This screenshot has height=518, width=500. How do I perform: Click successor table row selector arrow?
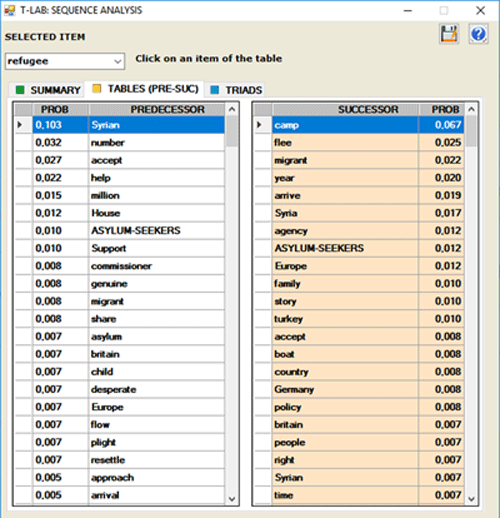click(x=259, y=125)
